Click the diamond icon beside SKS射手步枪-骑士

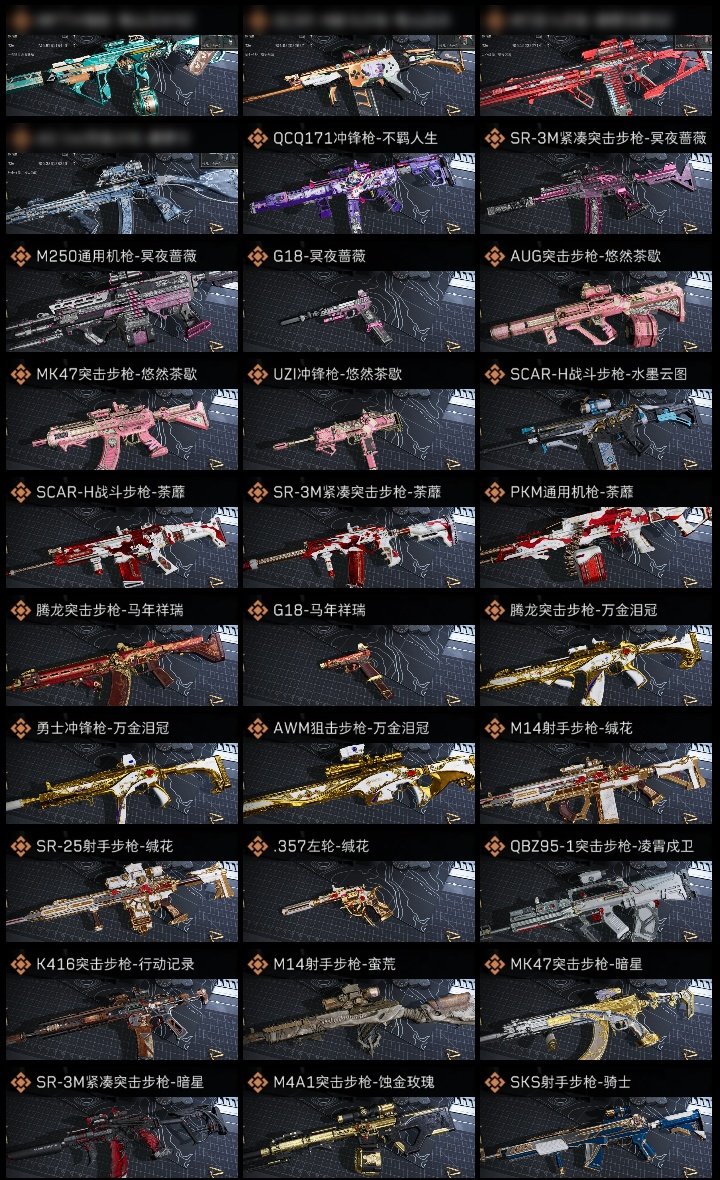(494, 1083)
